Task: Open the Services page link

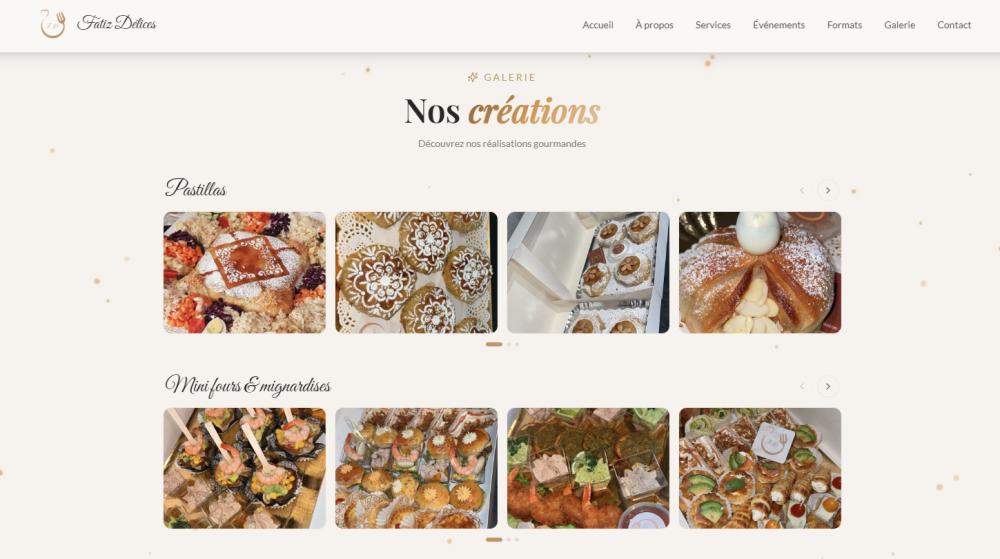Action: 713,25
